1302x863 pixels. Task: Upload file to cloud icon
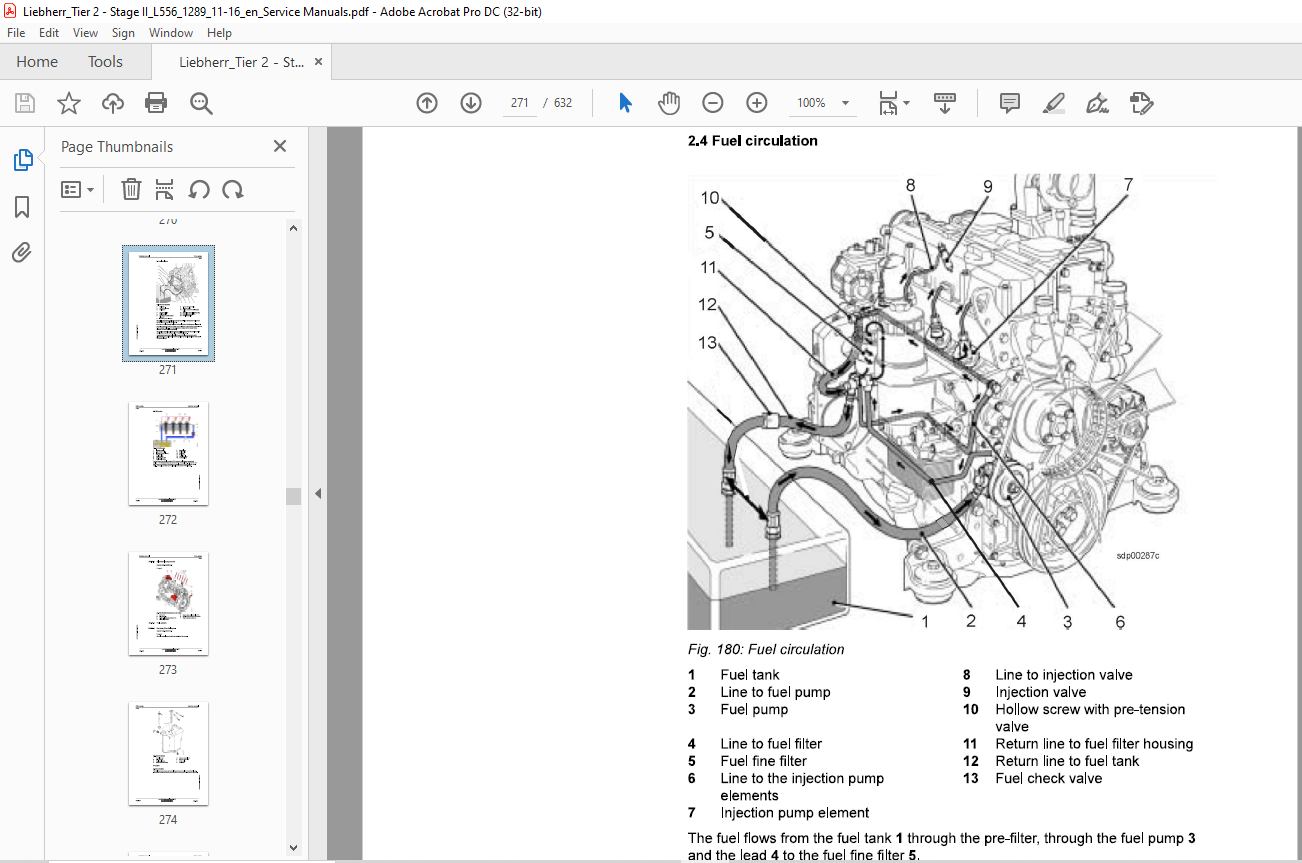click(x=113, y=103)
